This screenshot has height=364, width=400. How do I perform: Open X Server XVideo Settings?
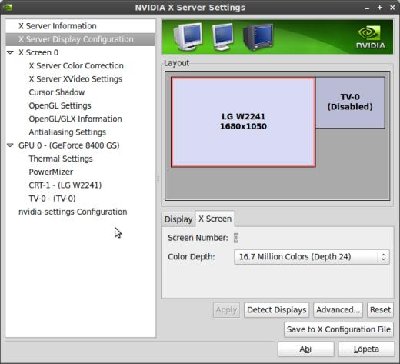coord(75,79)
